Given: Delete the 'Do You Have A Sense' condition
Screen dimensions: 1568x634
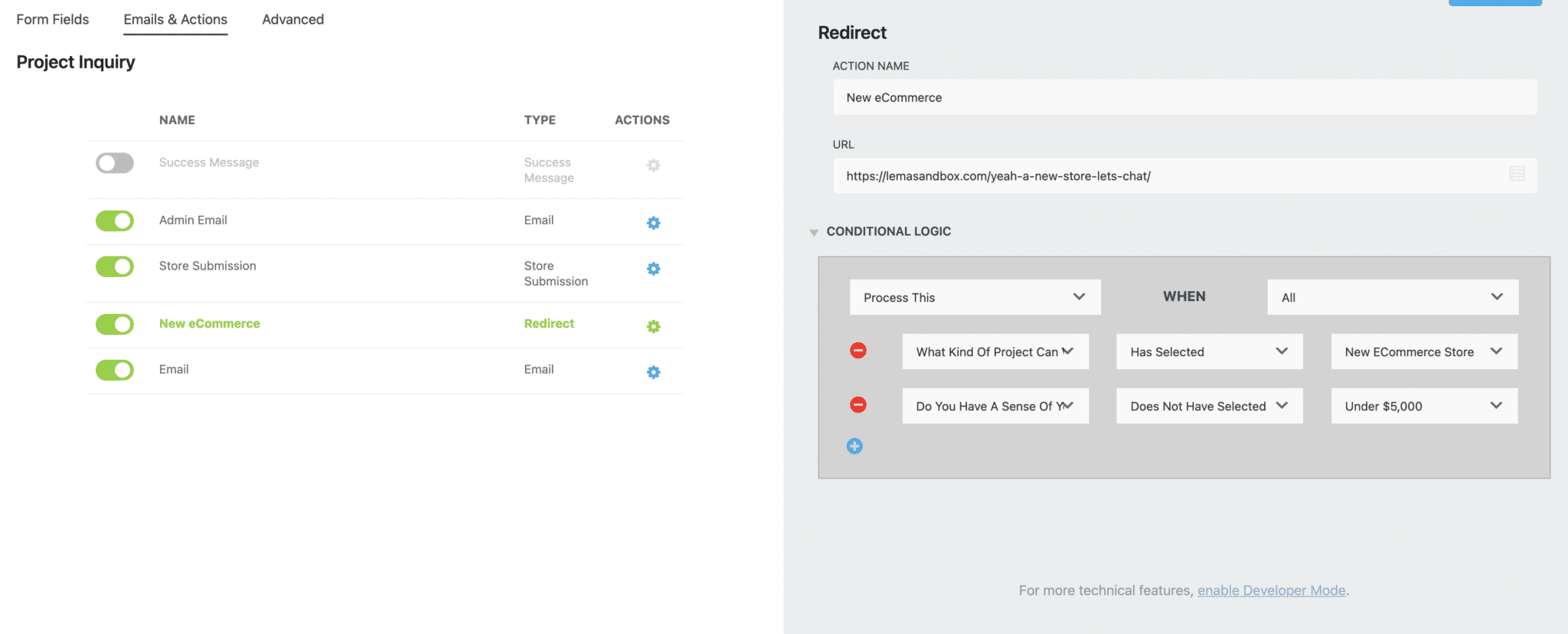Looking at the screenshot, I should point(858,405).
